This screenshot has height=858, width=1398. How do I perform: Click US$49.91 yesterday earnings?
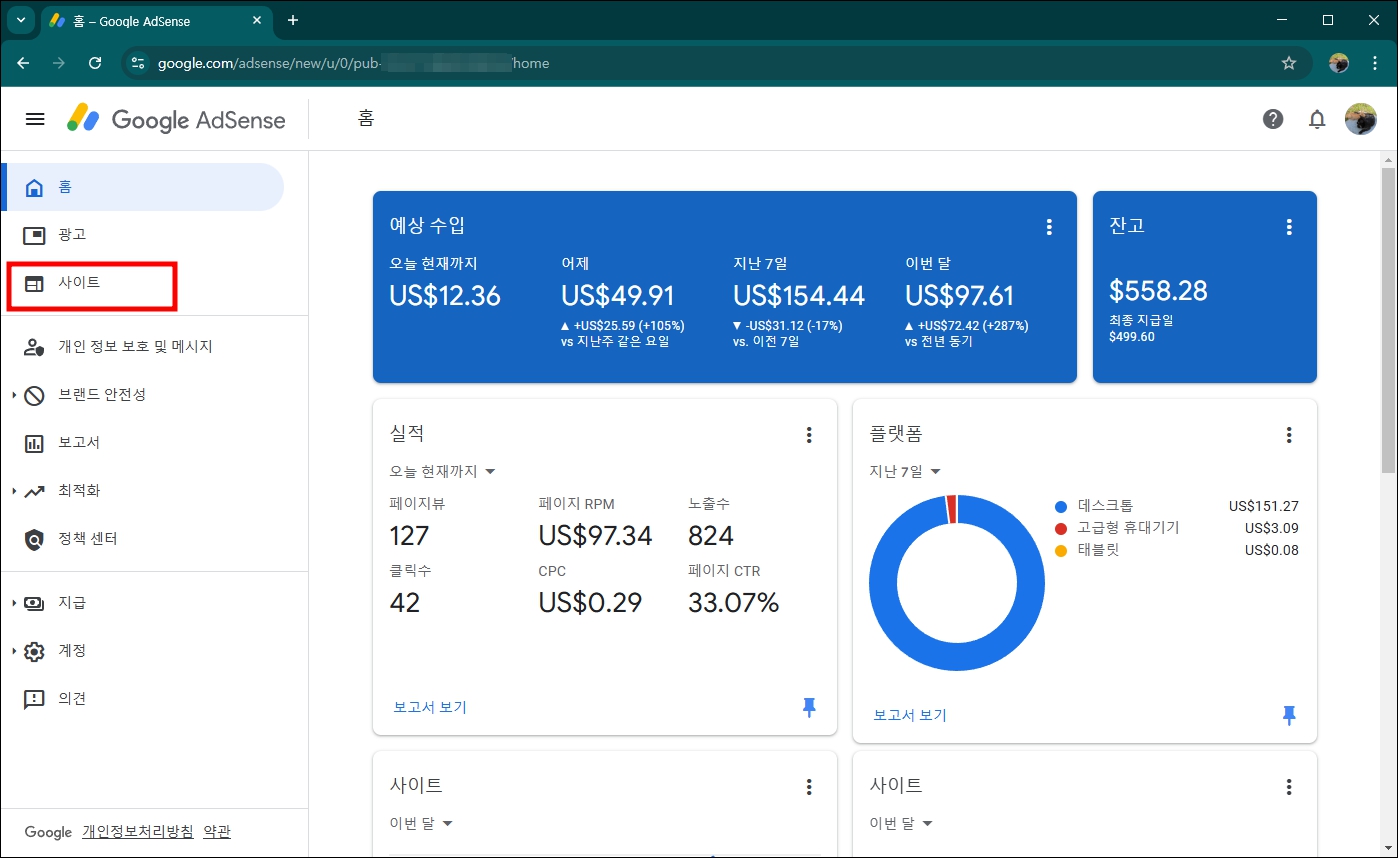click(x=618, y=296)
